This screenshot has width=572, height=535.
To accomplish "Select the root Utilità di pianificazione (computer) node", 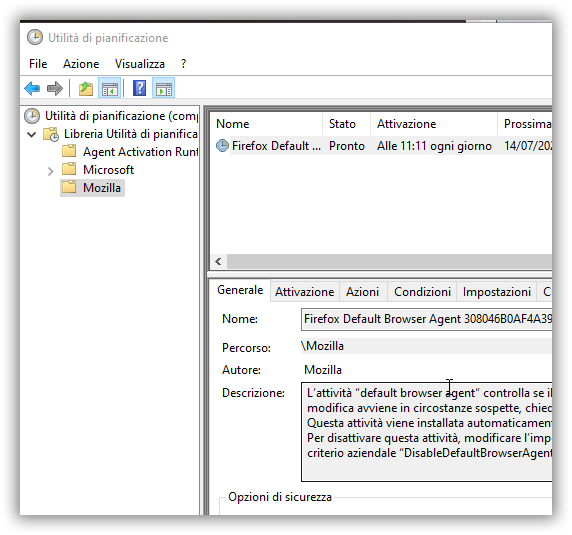I will [121, 116].
